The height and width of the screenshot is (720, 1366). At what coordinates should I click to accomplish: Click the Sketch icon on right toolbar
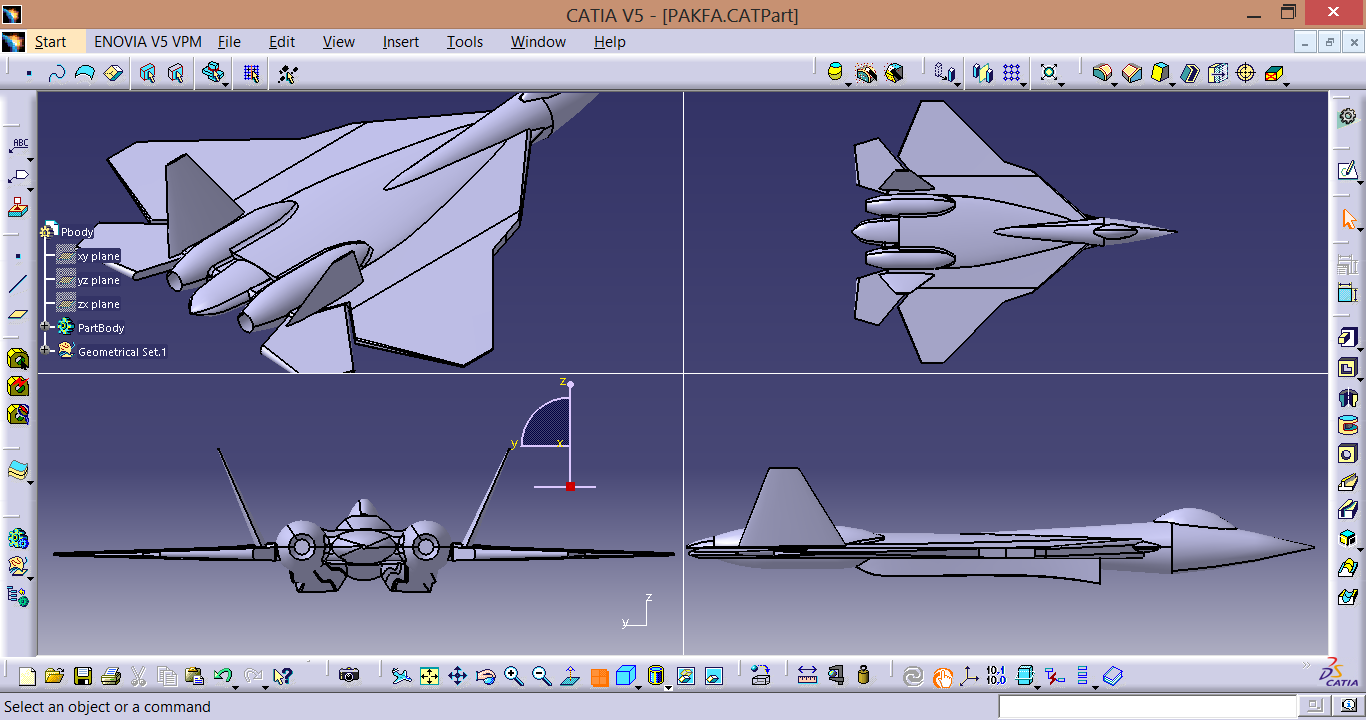tap(1347, 170)
